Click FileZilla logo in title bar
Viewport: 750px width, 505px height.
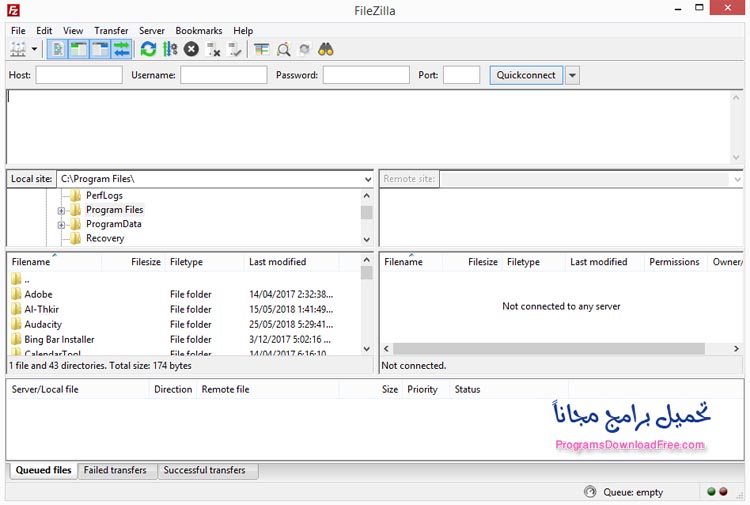click(13, 10)
